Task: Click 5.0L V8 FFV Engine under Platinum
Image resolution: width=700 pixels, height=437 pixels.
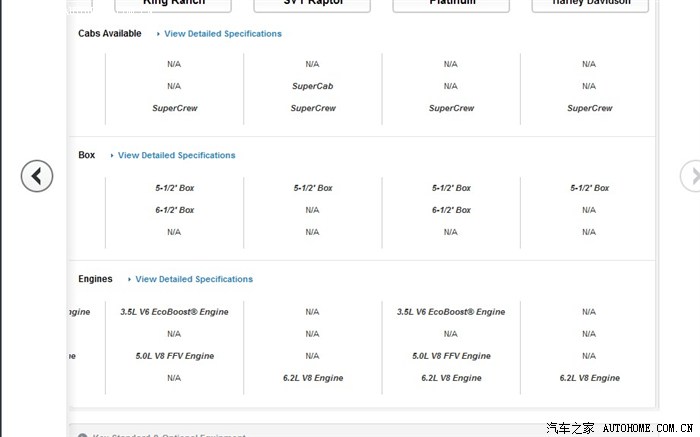Action: pos(450,356)
